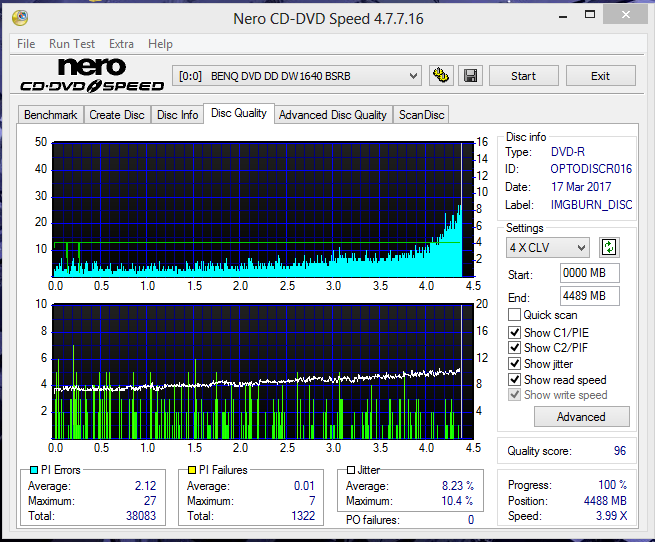Open the Run Test menu

pos(72,44)
